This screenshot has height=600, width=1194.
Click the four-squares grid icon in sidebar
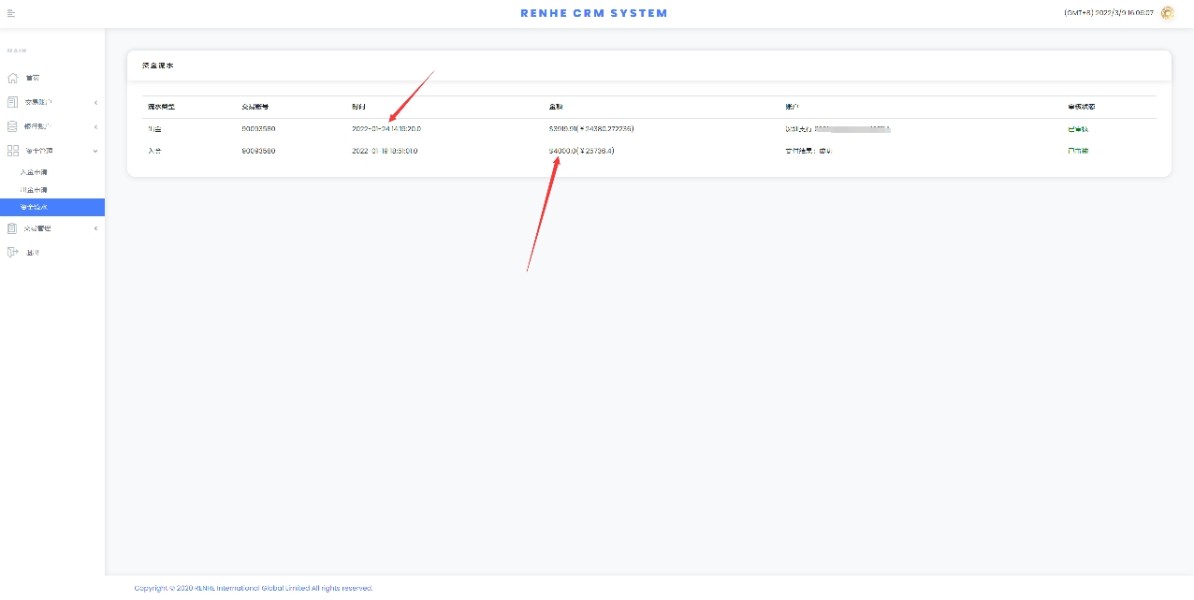click(13, 151)
